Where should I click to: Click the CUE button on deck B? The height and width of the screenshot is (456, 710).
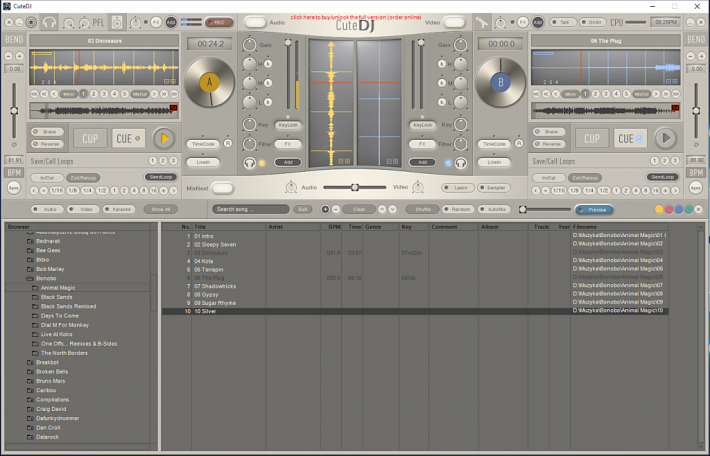click(x=630, y=138)
